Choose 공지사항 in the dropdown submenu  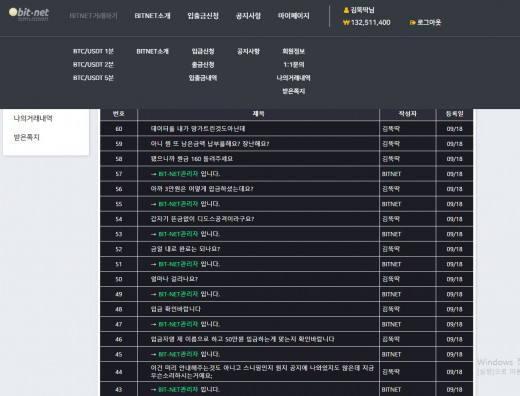coord(248,51)
